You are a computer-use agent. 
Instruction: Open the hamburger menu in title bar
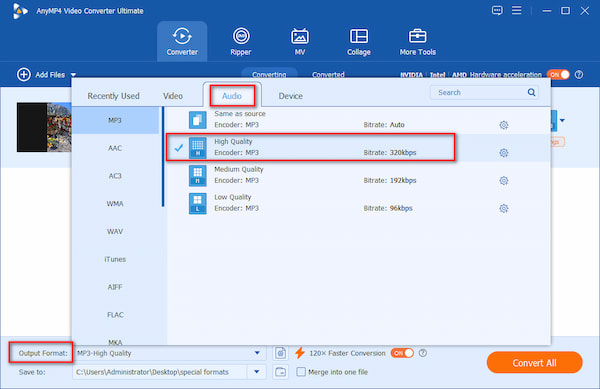[x=517, y=10]
